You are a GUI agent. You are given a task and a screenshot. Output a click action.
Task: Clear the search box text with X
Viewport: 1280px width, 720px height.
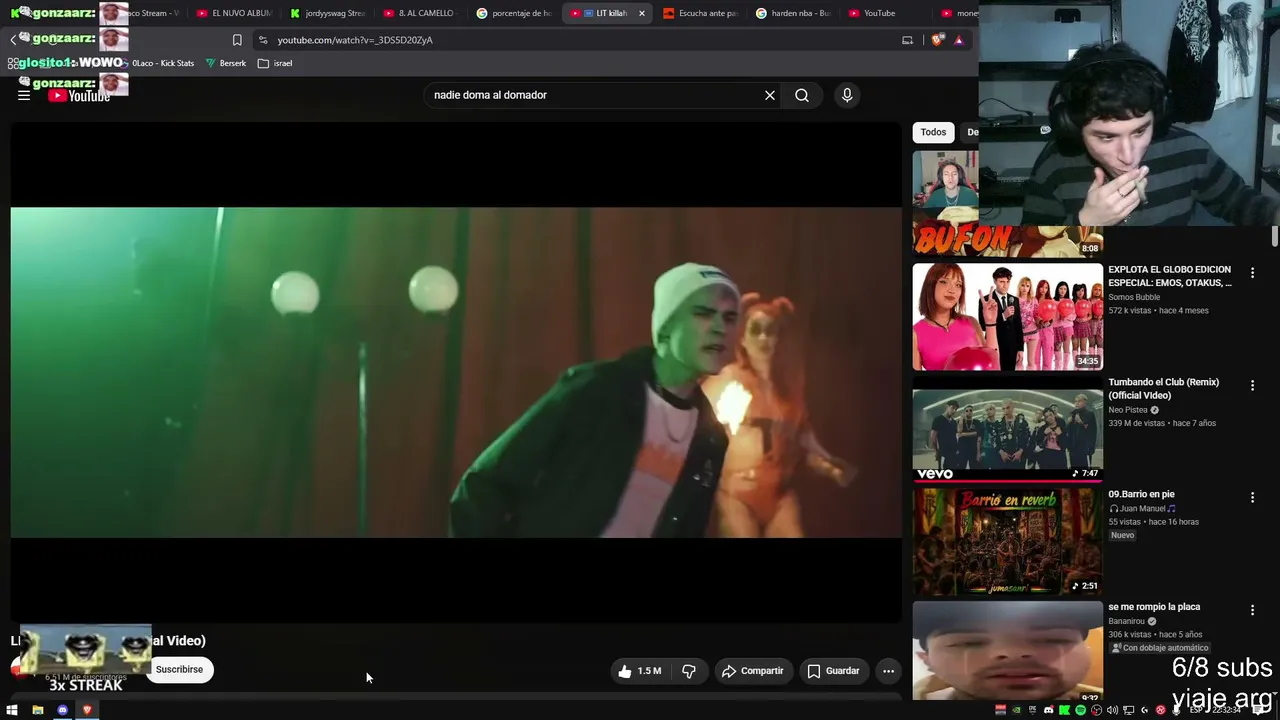770,95
